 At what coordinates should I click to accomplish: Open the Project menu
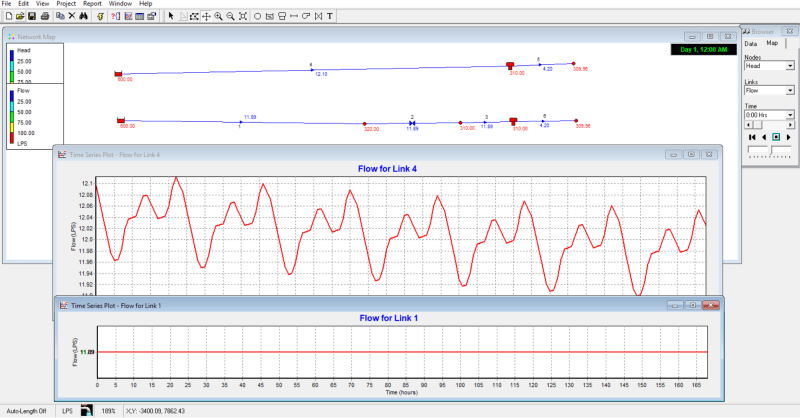[66, 4]
